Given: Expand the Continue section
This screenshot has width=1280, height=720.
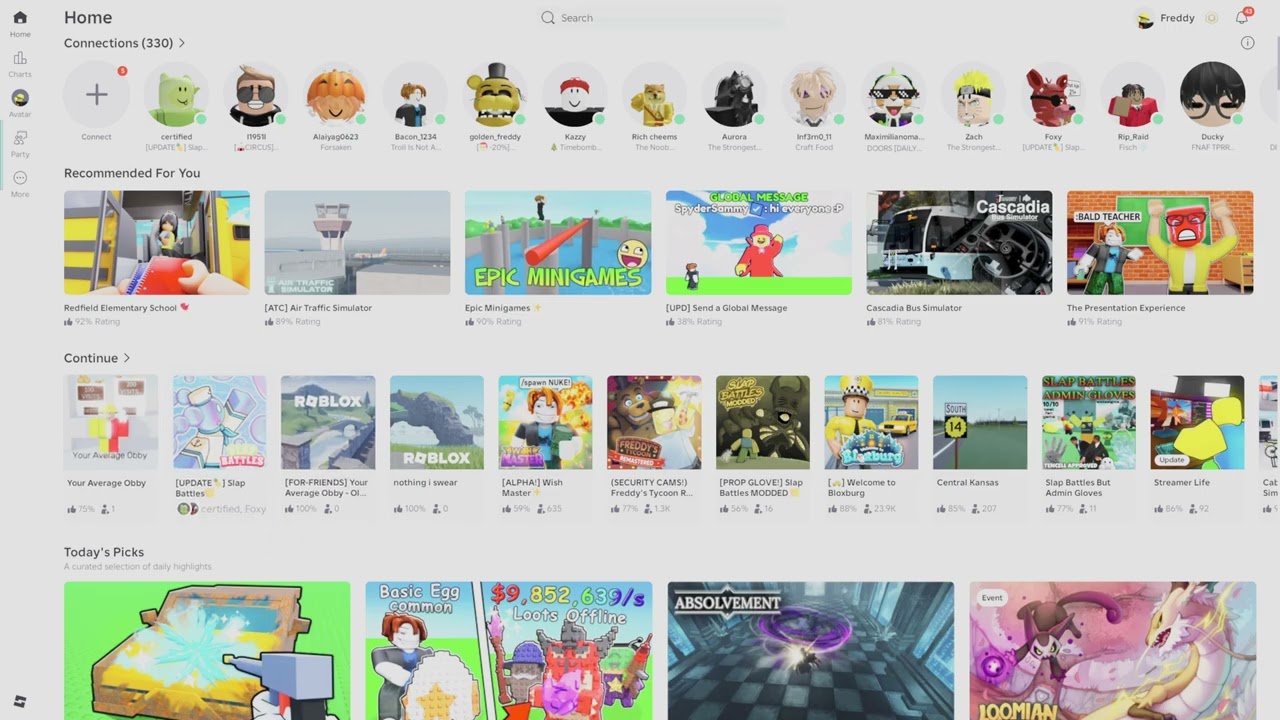Looking at the screenshot, I should coord(98,358).
